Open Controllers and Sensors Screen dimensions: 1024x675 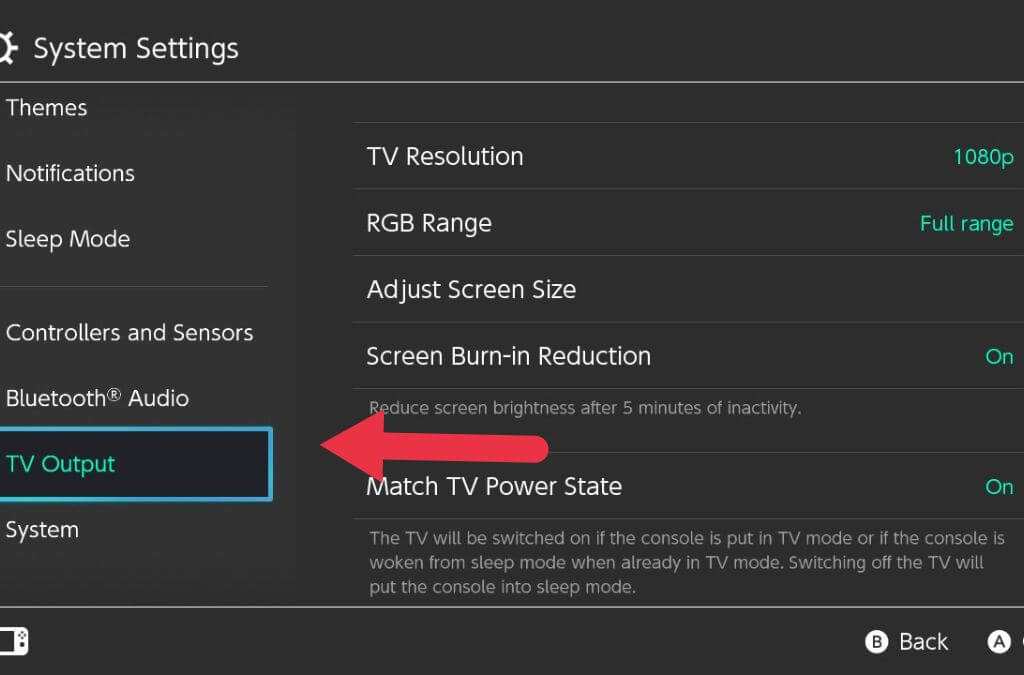click(130, 333)
